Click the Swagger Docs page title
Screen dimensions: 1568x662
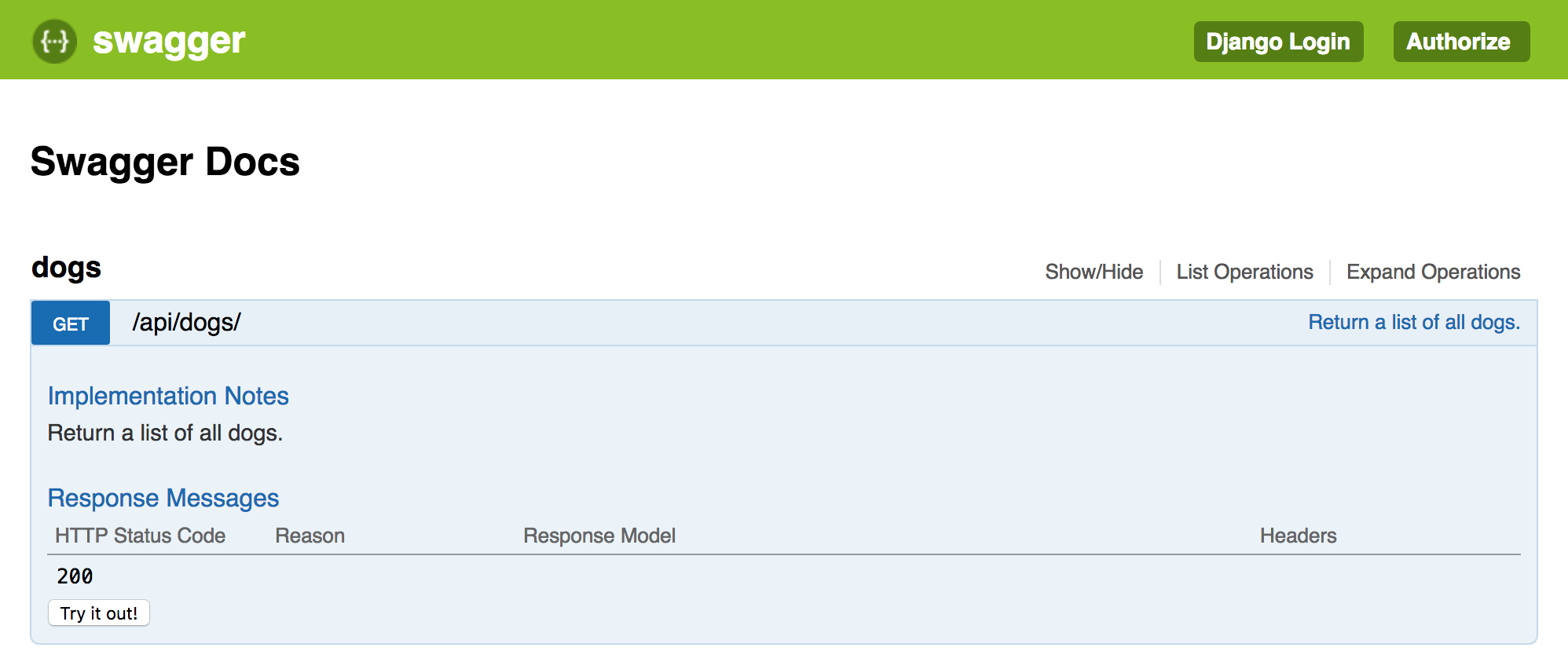[165, 163]
